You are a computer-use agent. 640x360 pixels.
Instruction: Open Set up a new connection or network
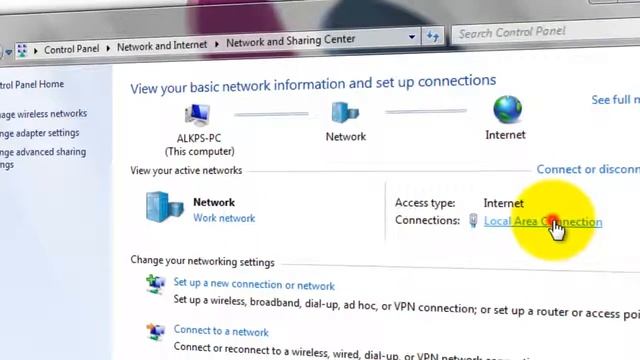pyautogui.click(x=254, y=284)
